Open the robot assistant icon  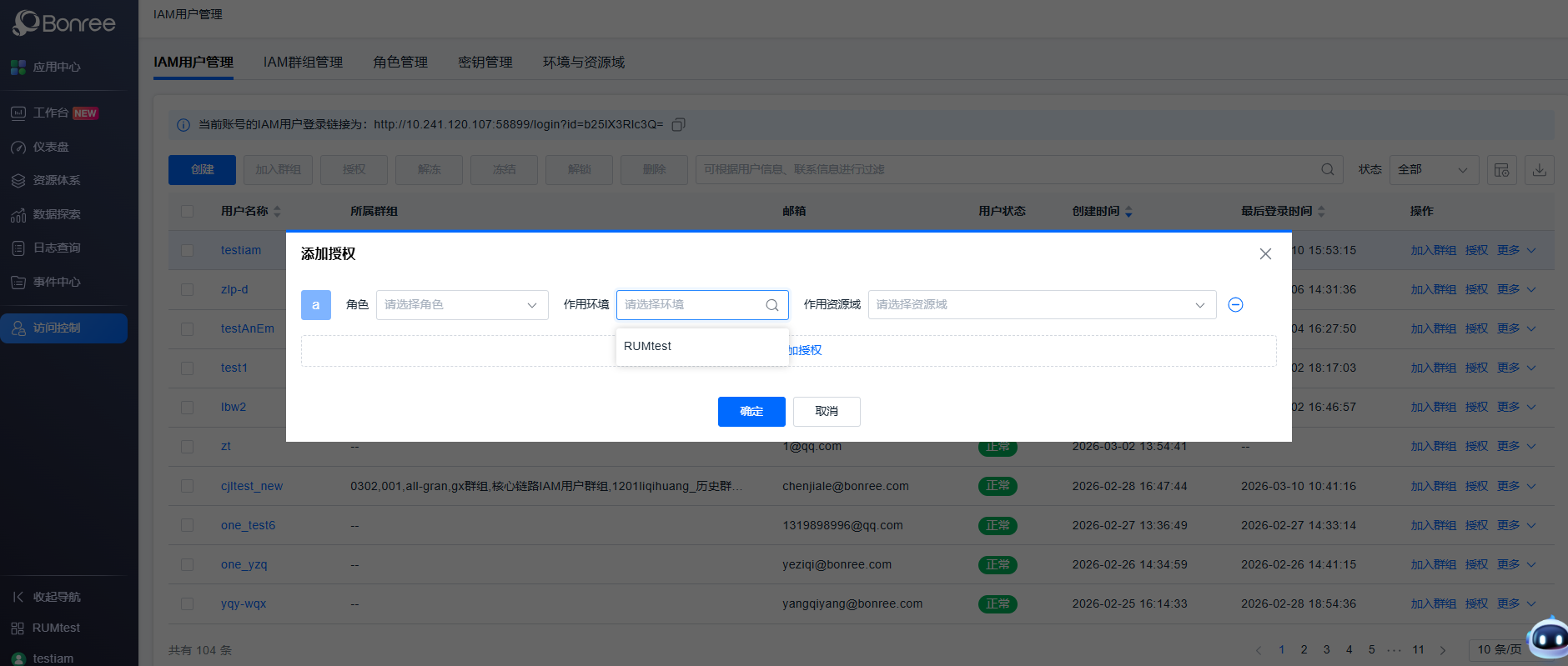[1550, 639]
